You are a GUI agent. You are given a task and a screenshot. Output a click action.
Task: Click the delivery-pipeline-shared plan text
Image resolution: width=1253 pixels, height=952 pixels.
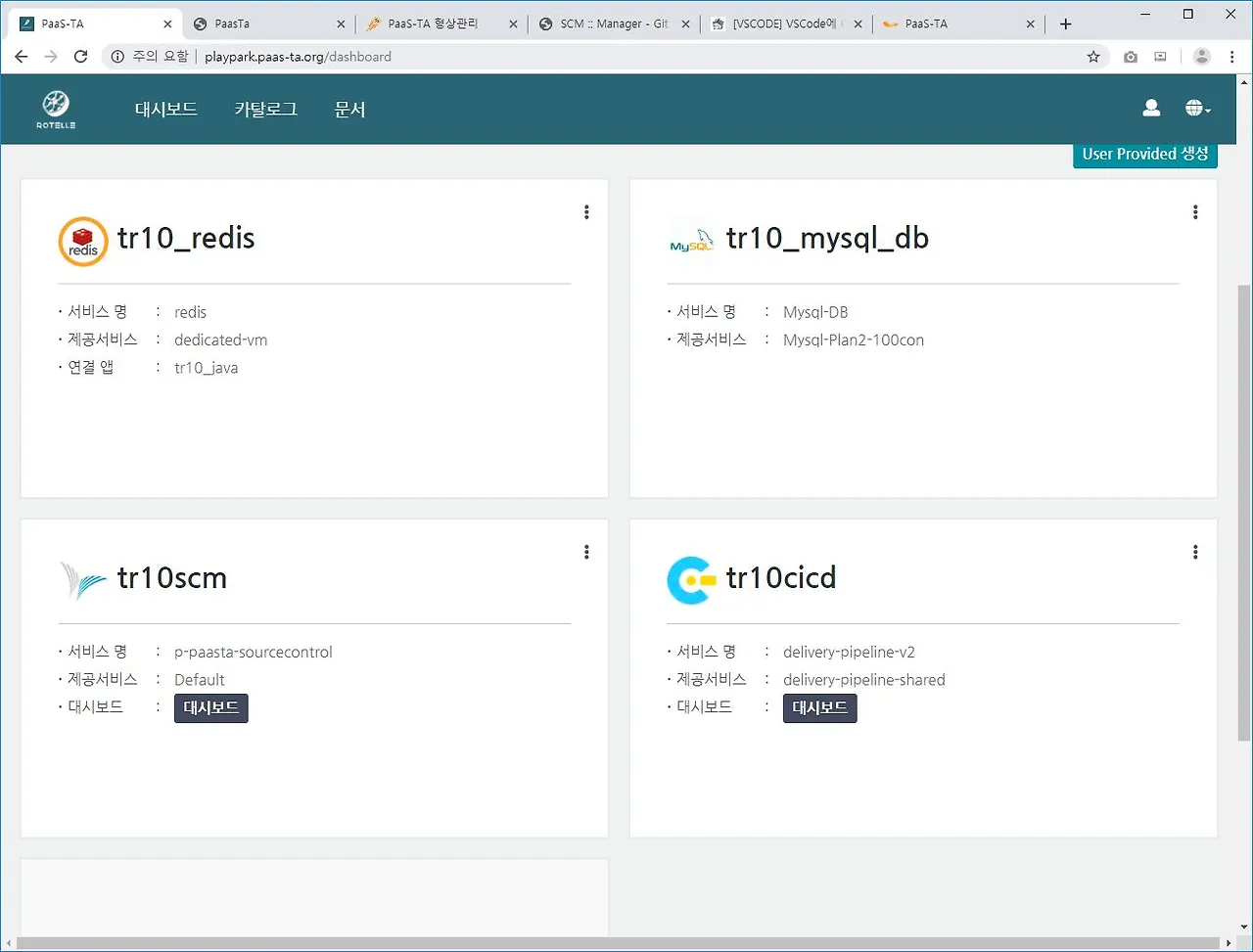pyautogui.click(x=864, y=680)
